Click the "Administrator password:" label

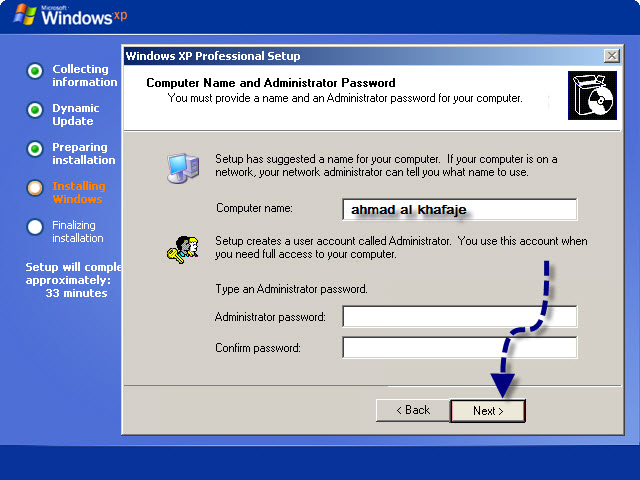click(x=270, y=317)
